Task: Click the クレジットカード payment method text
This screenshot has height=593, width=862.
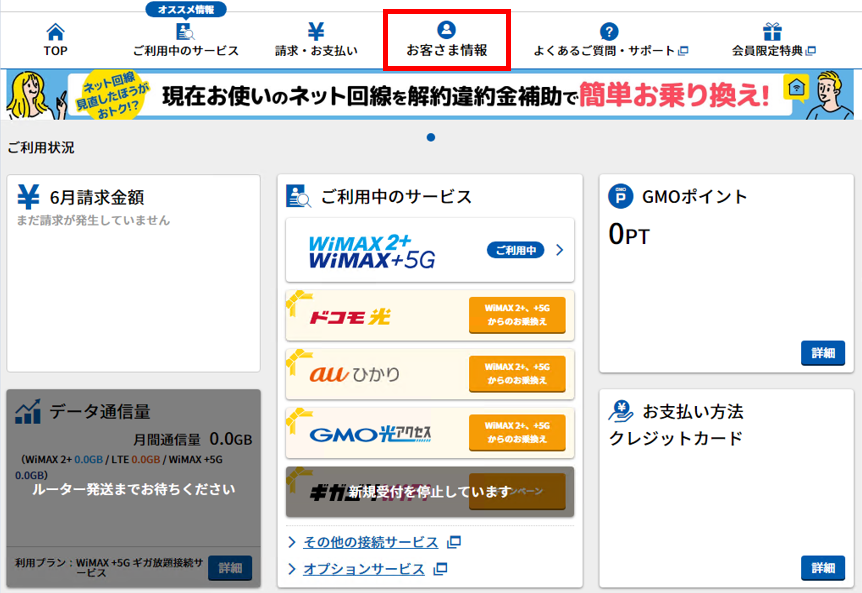Action: 676,438
